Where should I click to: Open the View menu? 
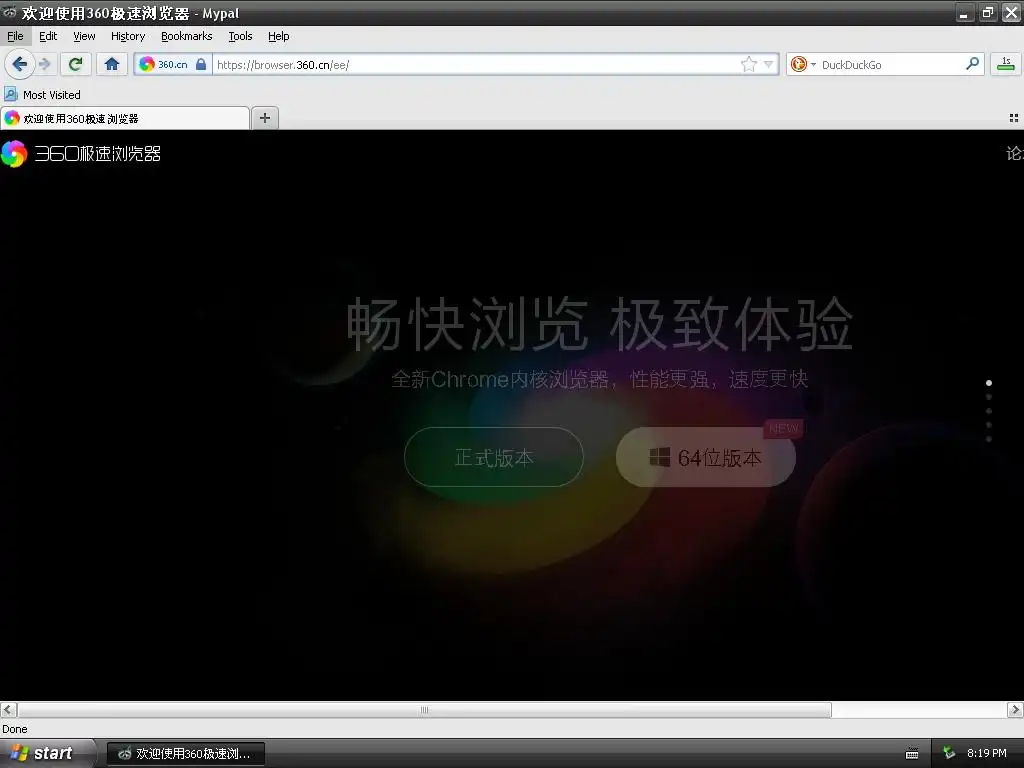[84, 36]
